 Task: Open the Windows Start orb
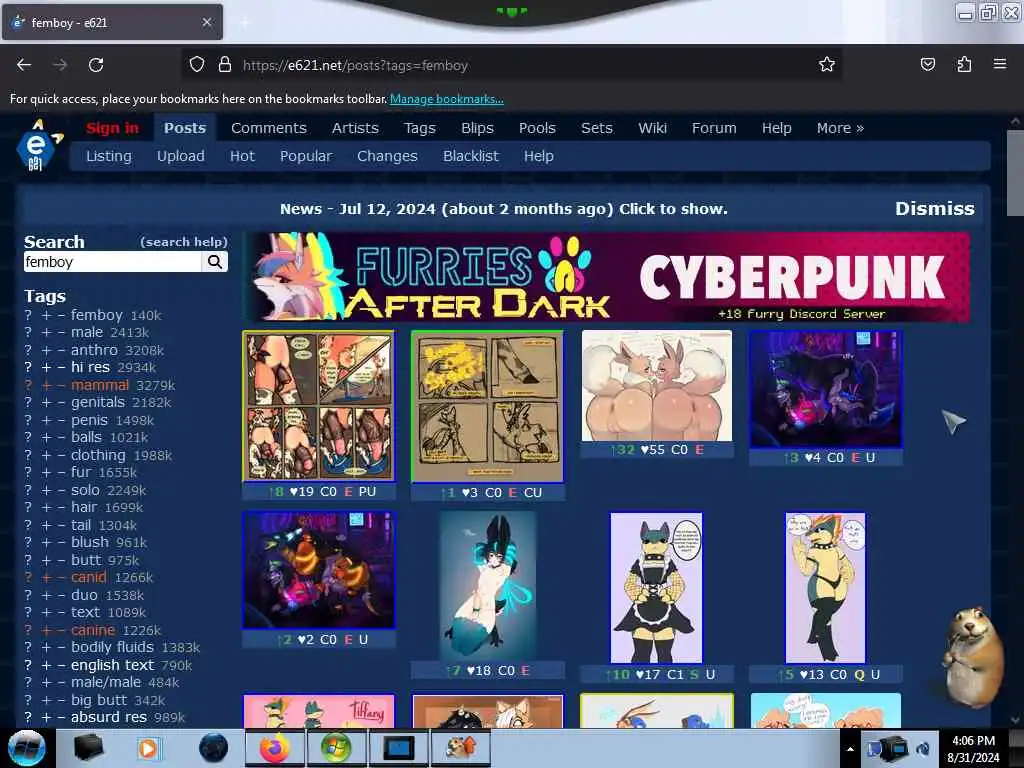pos(27,748)
